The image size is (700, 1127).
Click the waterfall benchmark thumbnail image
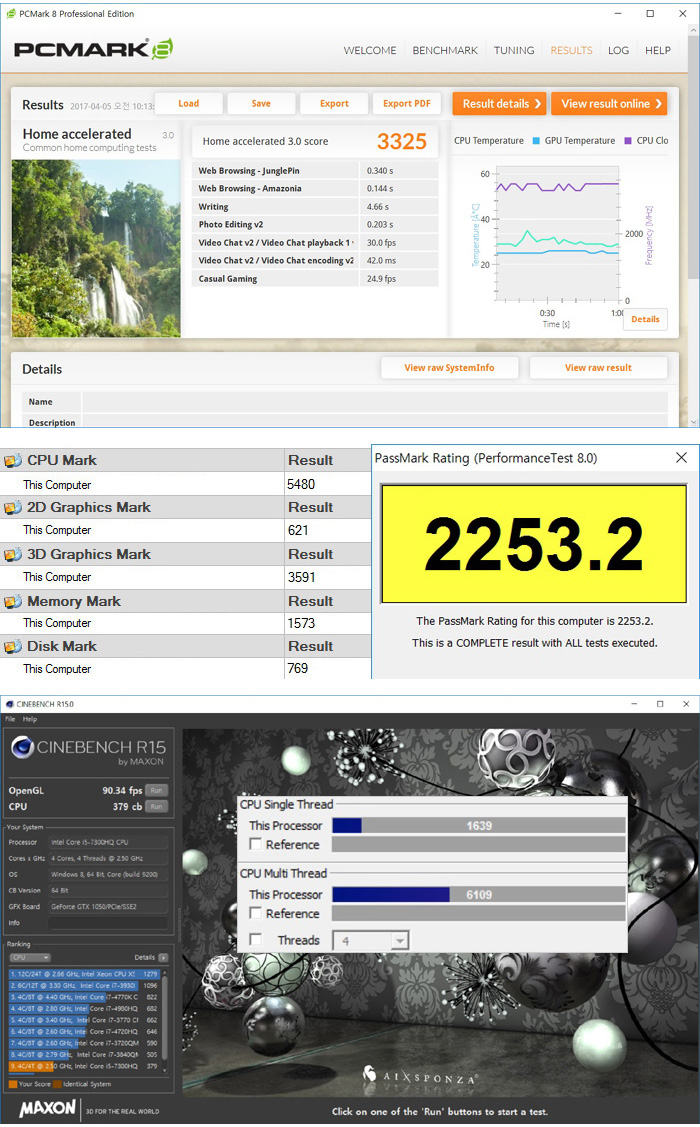click(x=96, y=249)
